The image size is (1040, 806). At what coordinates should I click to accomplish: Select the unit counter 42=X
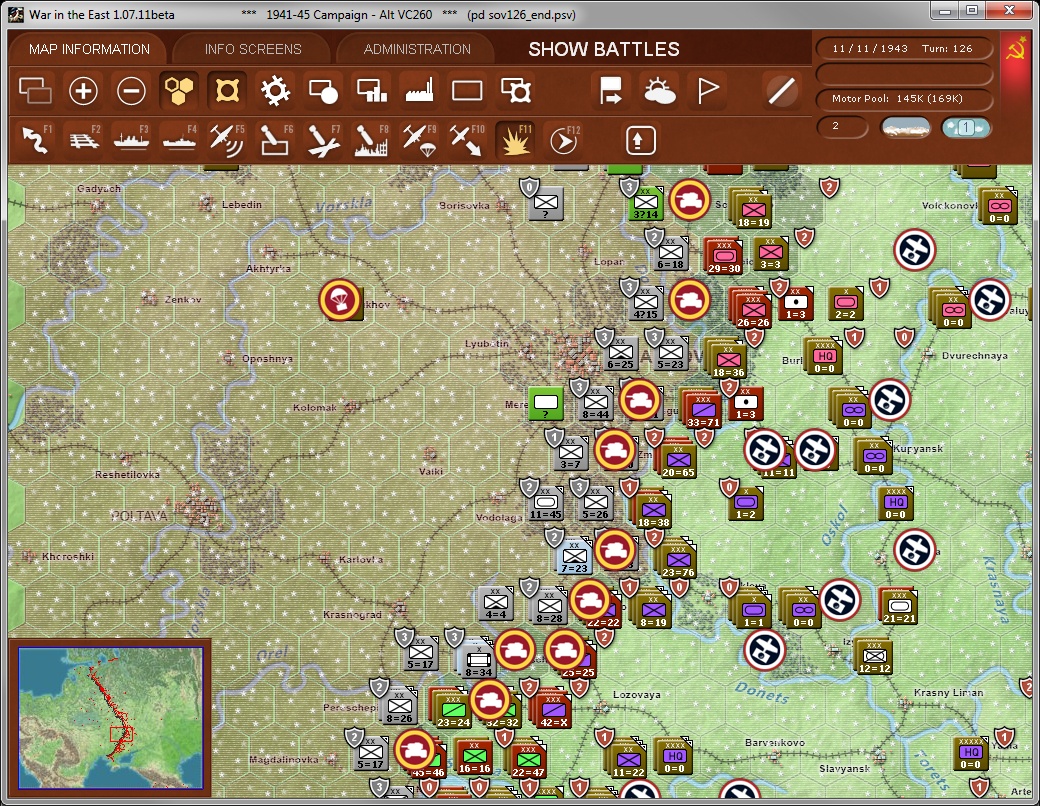(553, 710)
